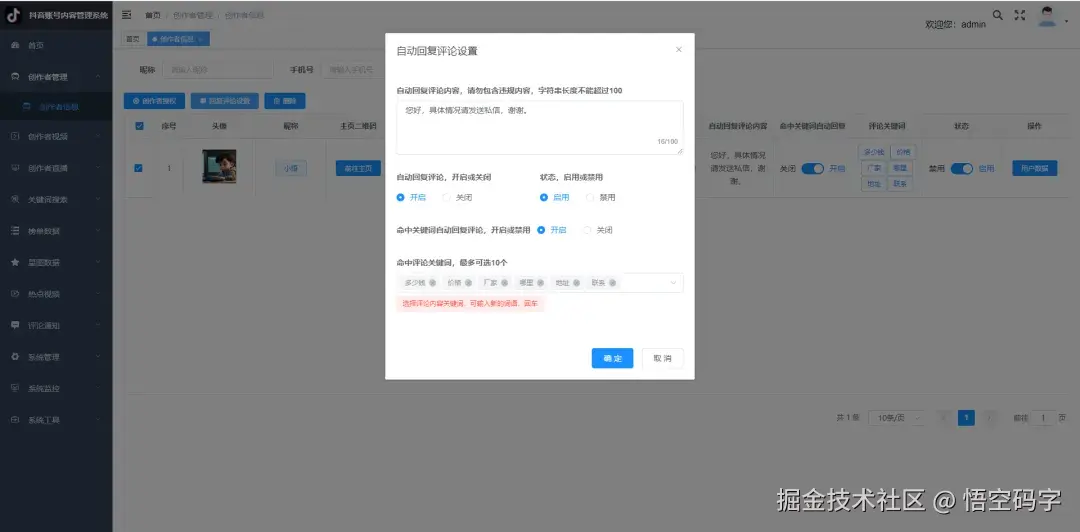The height and width of the screenshot is (532, 1080).
Task: Open the 创作者信息 submenu item in the sidebar
Action: [56, 107]
